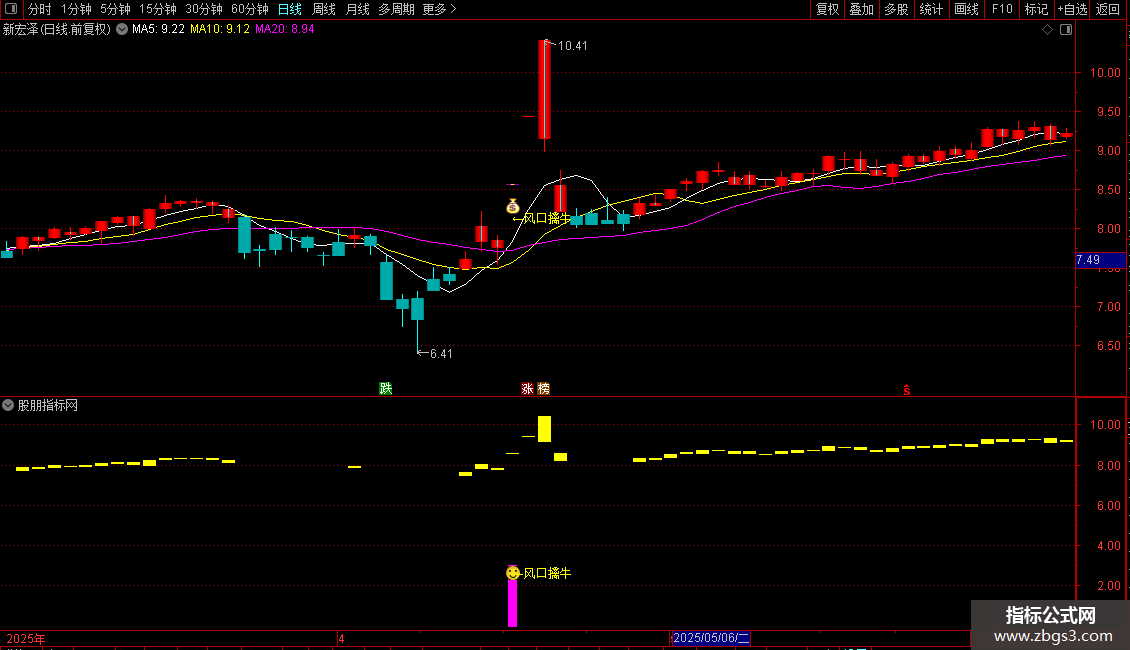Select the 15分钟 period tab
This screenshot has height=650, width=1130.
click(157, 9)
